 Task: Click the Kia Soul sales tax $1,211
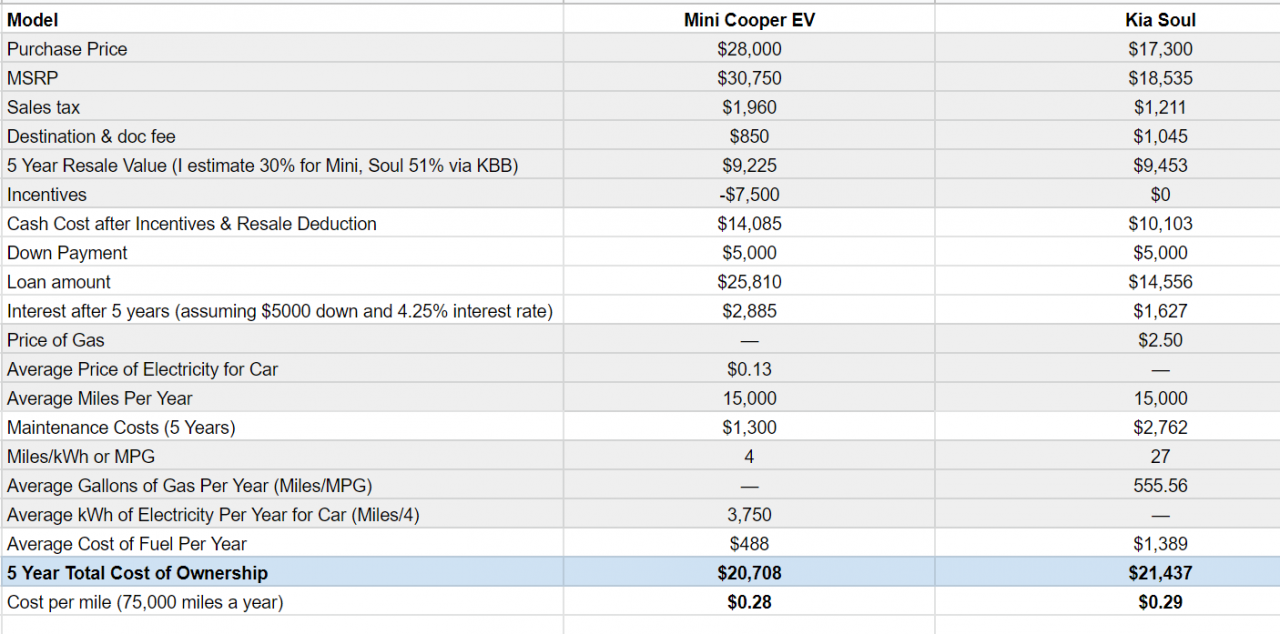(x=1160, y=107)
